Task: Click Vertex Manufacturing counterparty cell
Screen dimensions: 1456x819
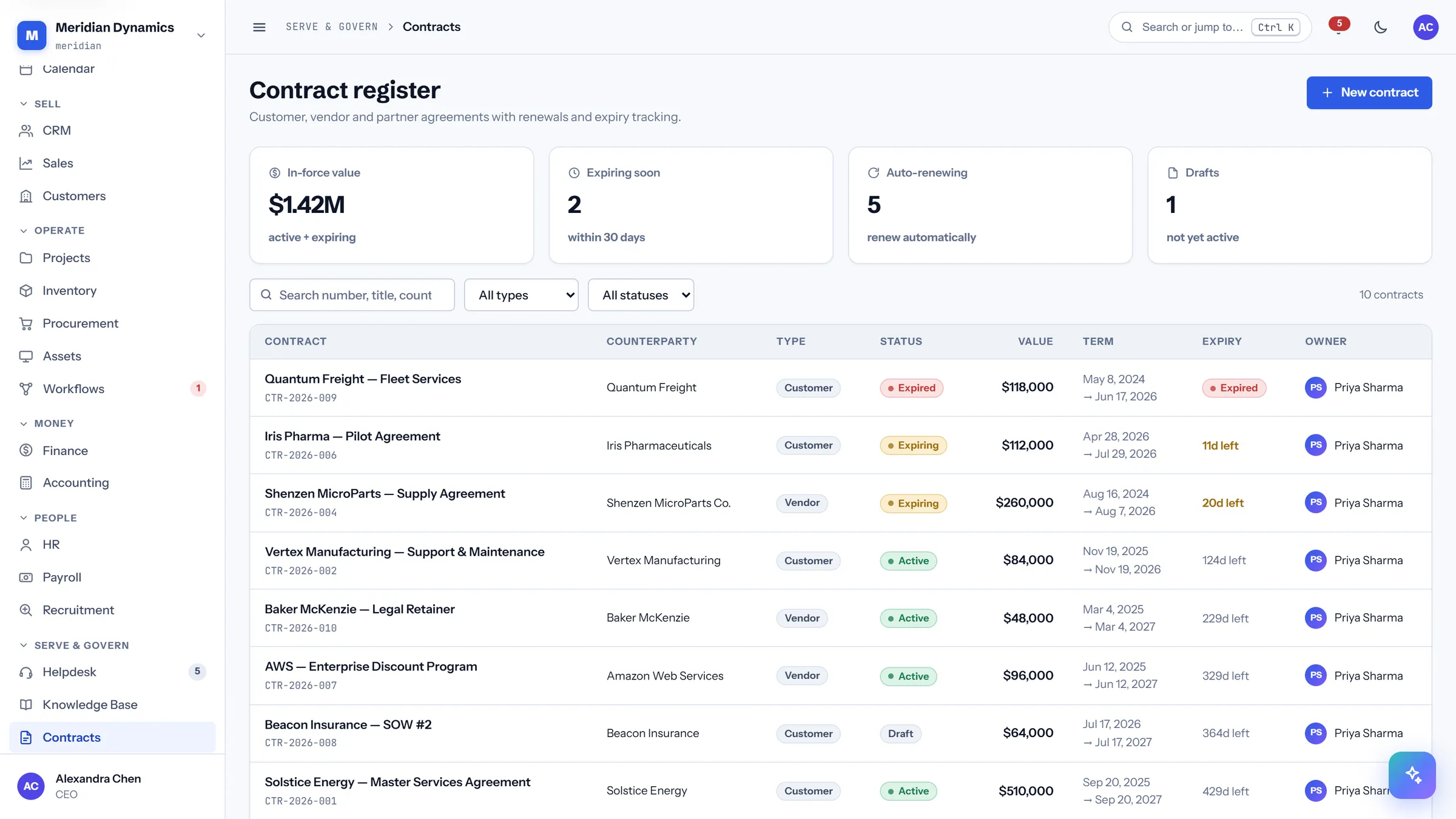Action: pyautogui.click(x=663, y=561)
